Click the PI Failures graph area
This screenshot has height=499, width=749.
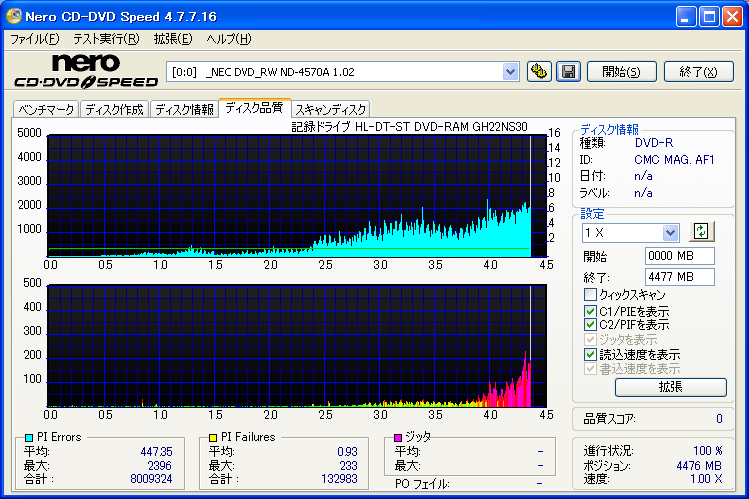click(x=297, y=346)
